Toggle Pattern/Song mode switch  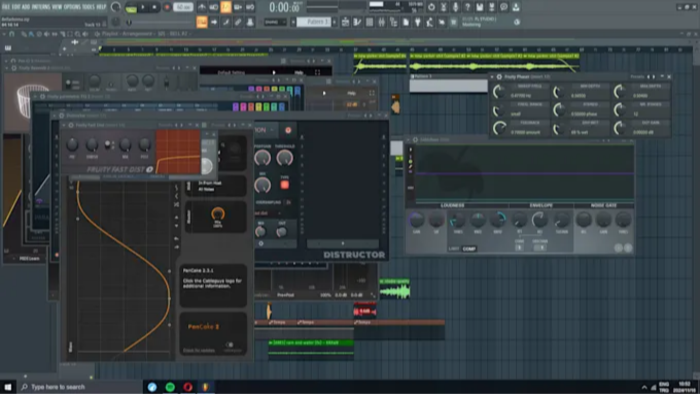[x=131, y=8]
